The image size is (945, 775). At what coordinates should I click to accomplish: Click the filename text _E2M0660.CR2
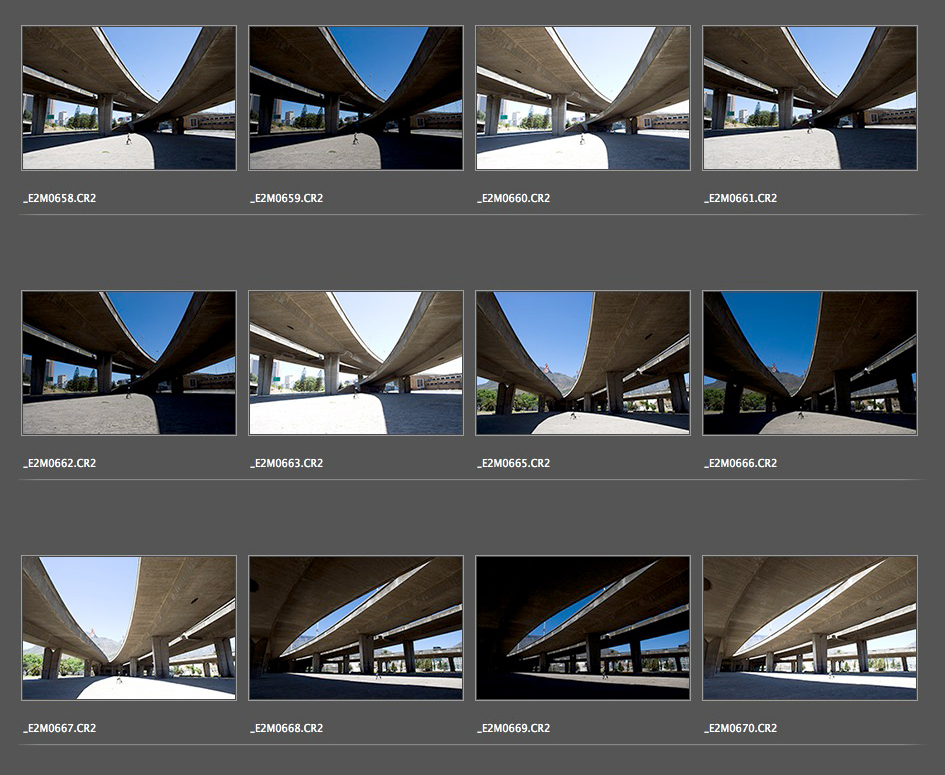pyautogui.click(x=514, y=198)
